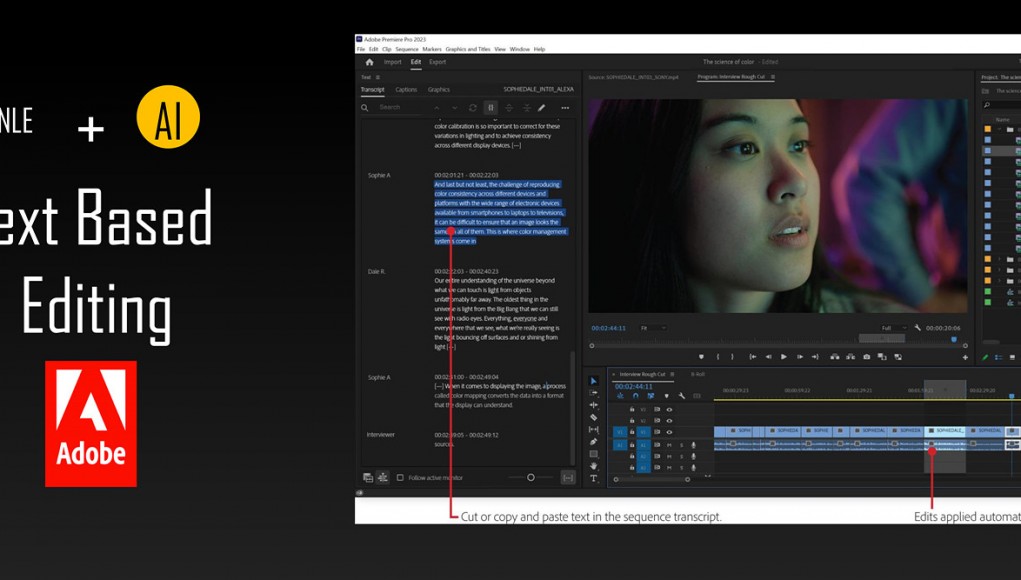1021x580 pixels.
Task: Select the Pen tool
Action: (x=593, y=442)
